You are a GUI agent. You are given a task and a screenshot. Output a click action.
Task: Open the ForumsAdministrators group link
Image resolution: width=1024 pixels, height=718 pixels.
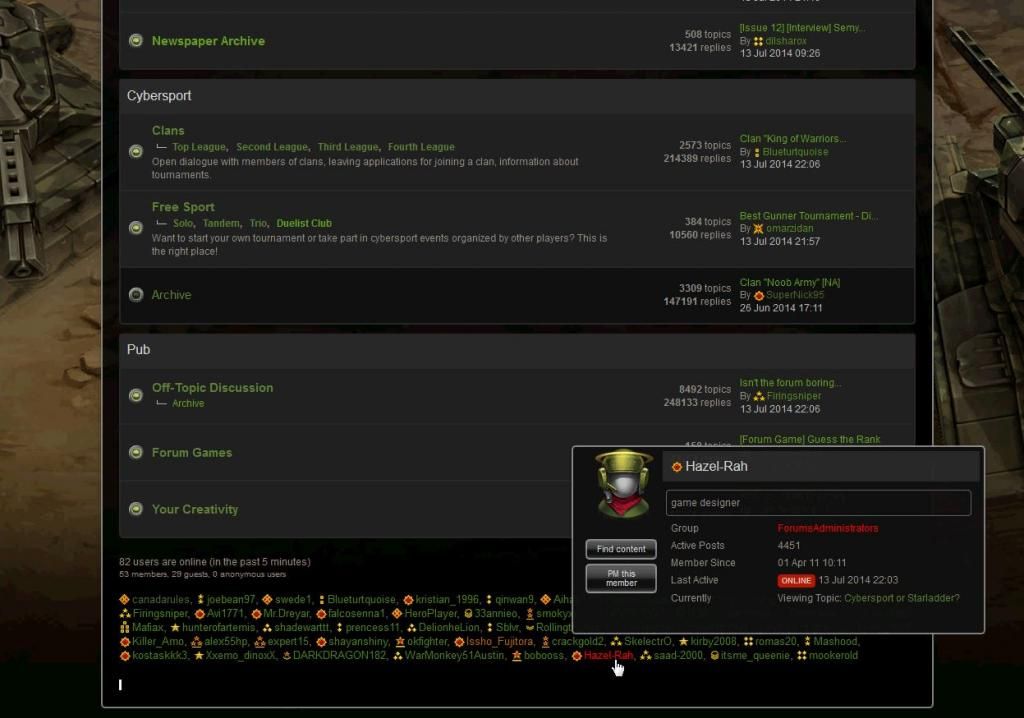coord(827,528)
